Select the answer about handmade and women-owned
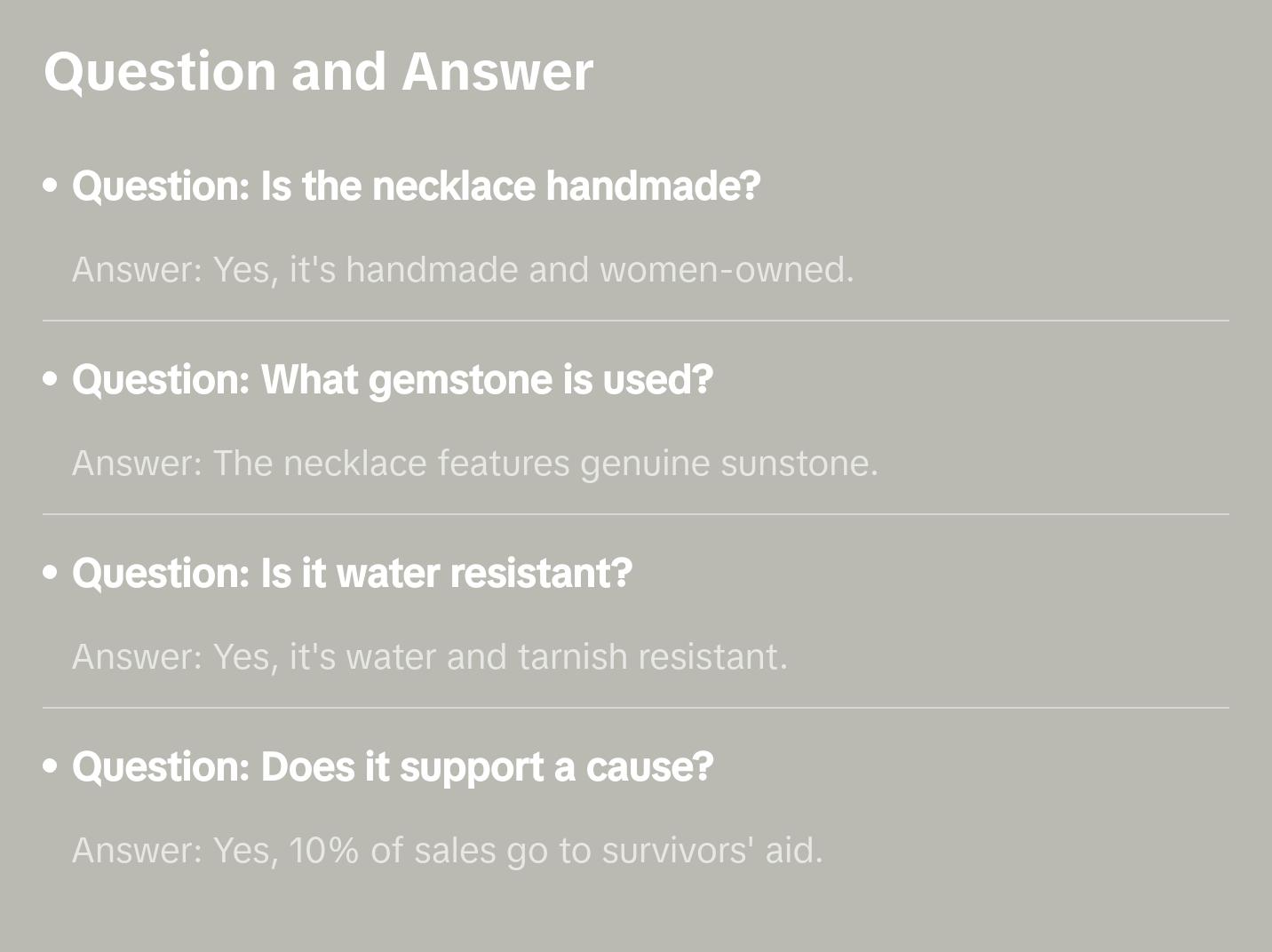 (462, 269)
